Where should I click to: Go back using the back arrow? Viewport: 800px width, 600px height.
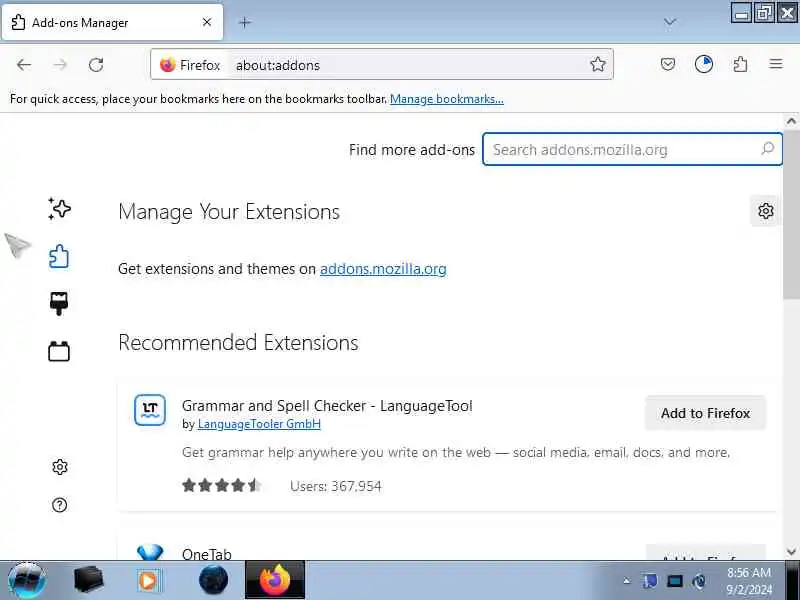23,65
